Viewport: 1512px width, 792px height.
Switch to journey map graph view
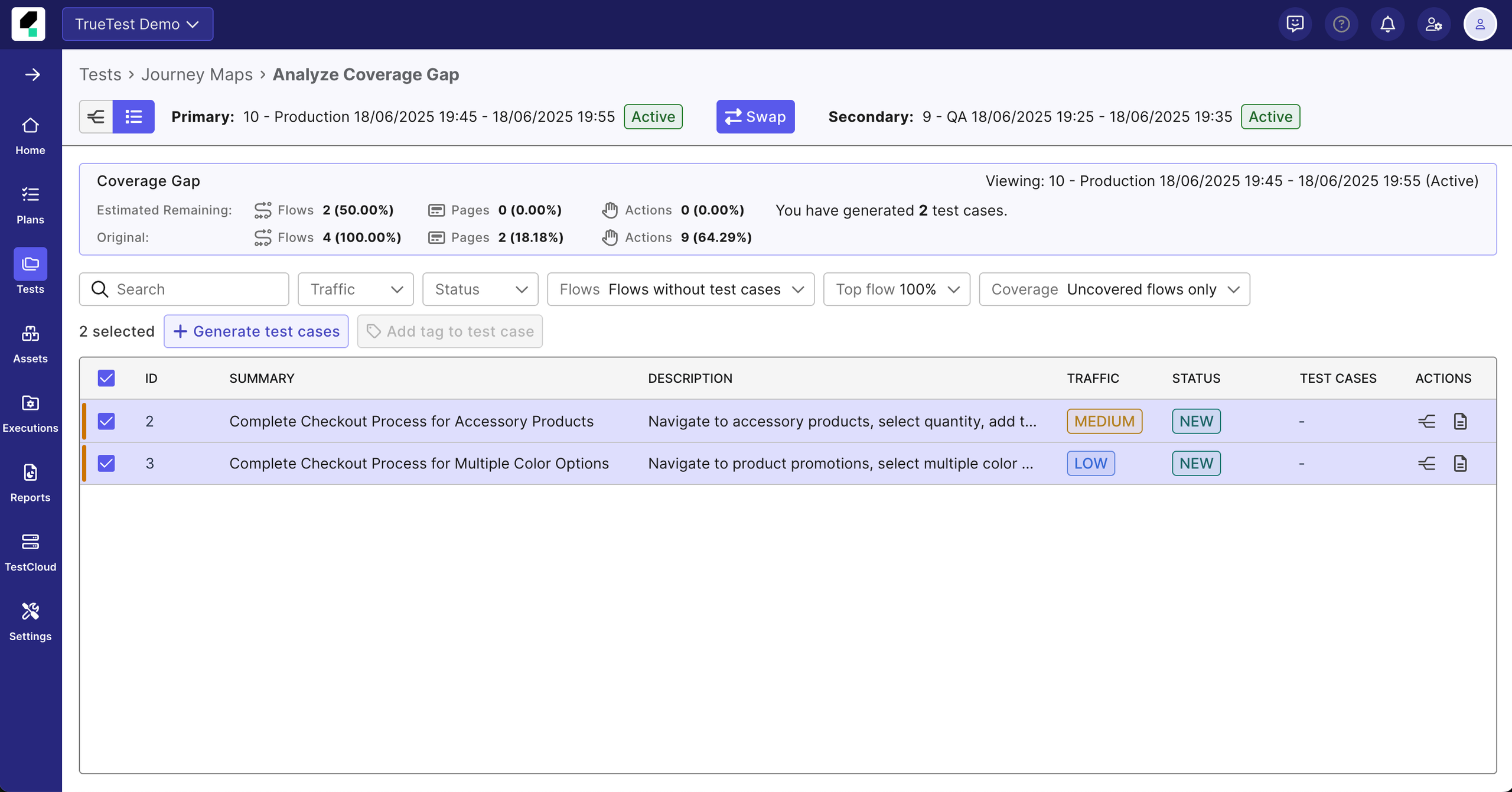coord(96,116)
